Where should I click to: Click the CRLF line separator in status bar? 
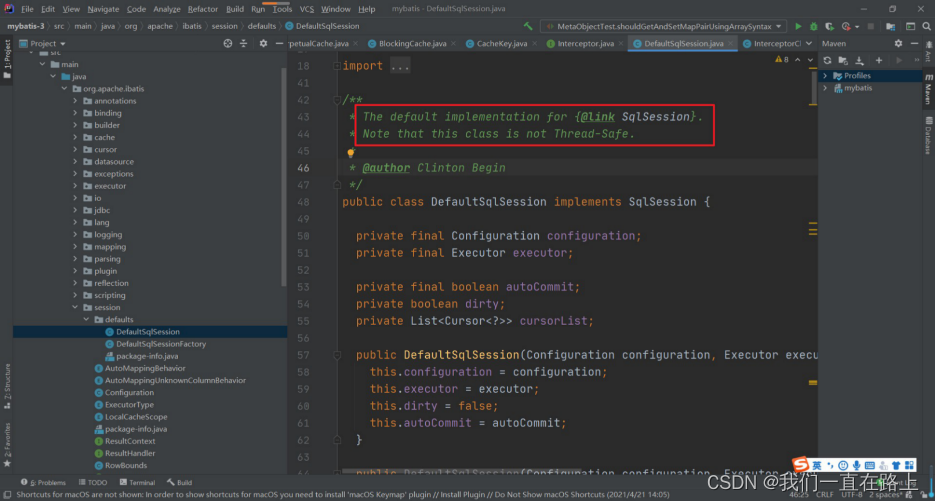pyautogui.click(x=825, y=495)
